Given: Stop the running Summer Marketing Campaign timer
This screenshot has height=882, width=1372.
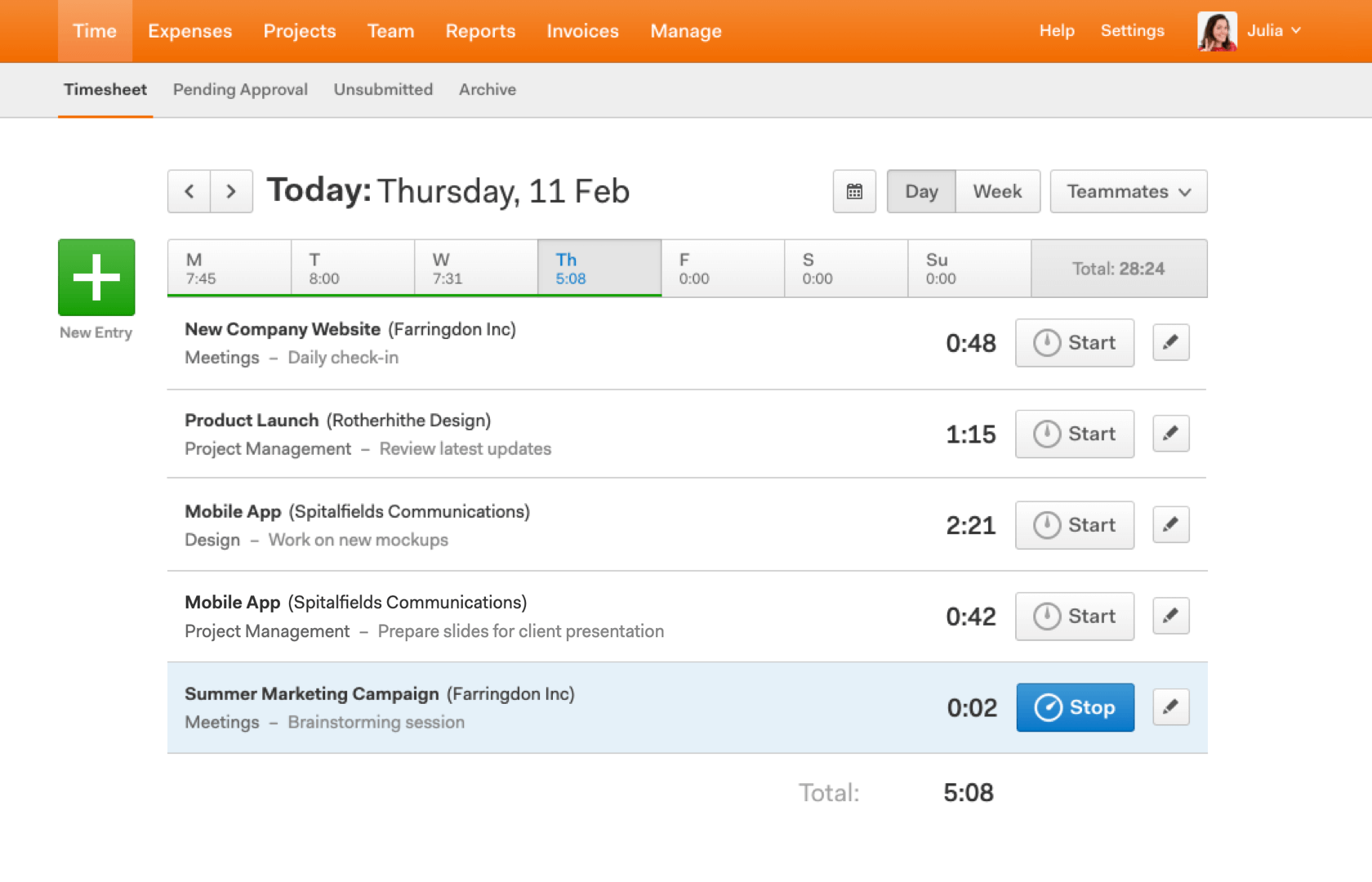Looking at the screenshot, I should click(1075, 707).
